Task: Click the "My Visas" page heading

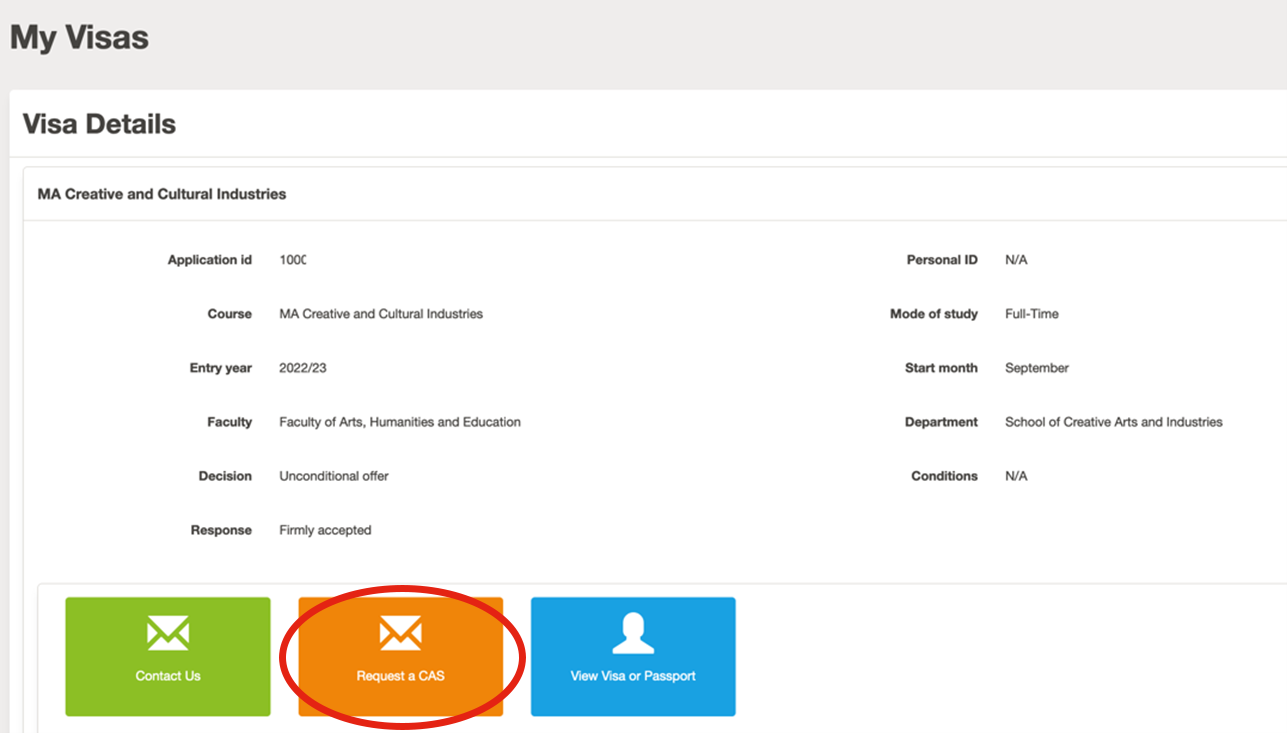Action: click(x=79, y=38)
